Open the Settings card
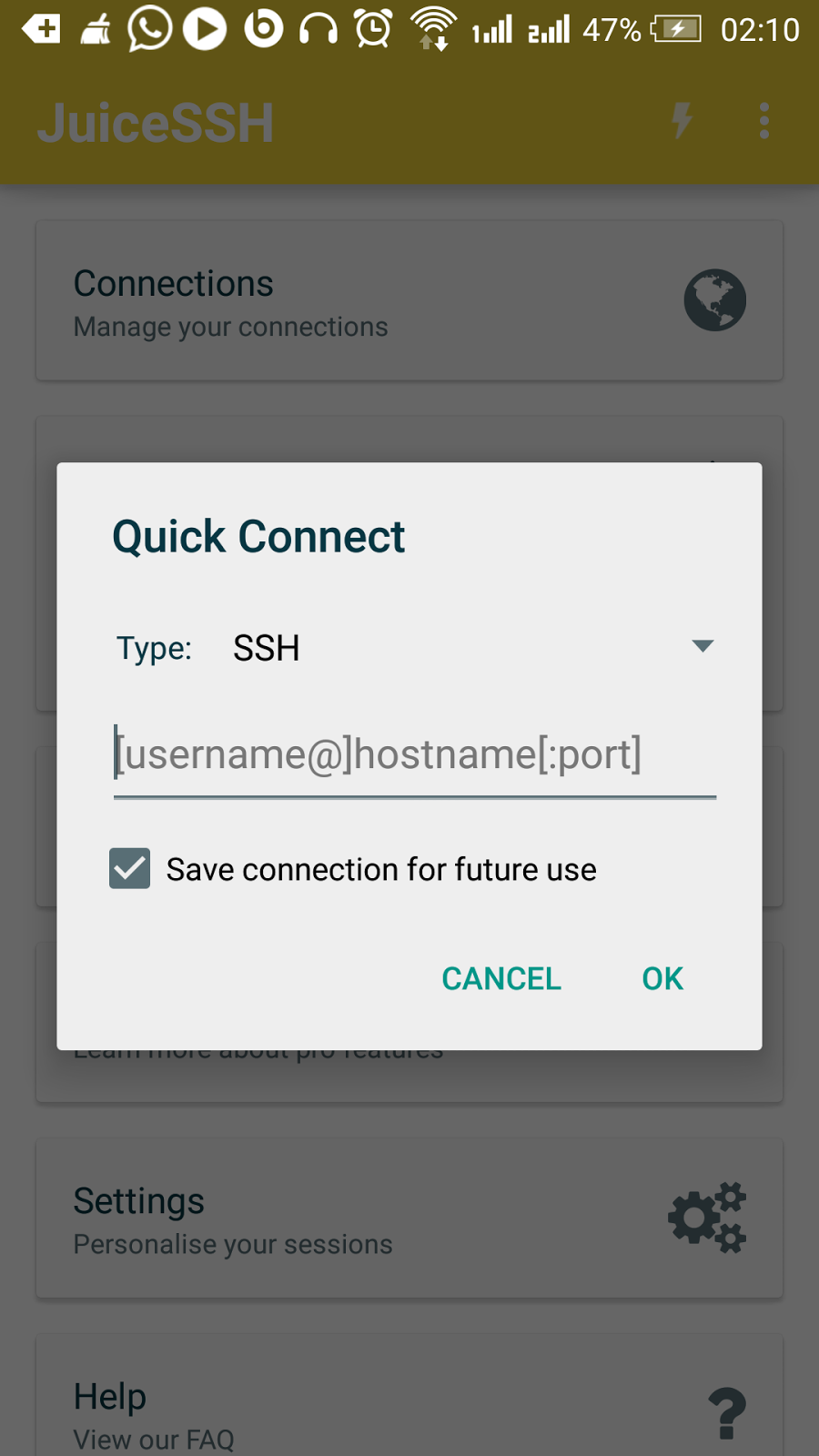 [x=409, y=1218]
